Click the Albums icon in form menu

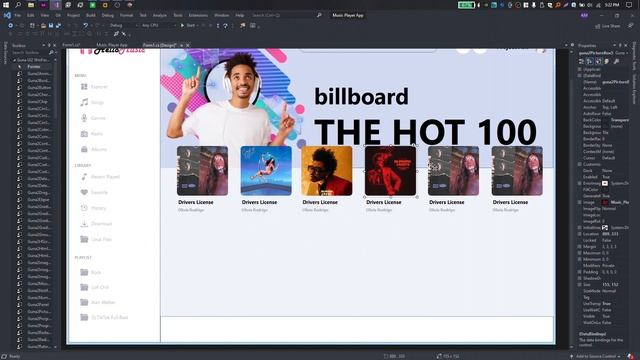click(84, 149)
